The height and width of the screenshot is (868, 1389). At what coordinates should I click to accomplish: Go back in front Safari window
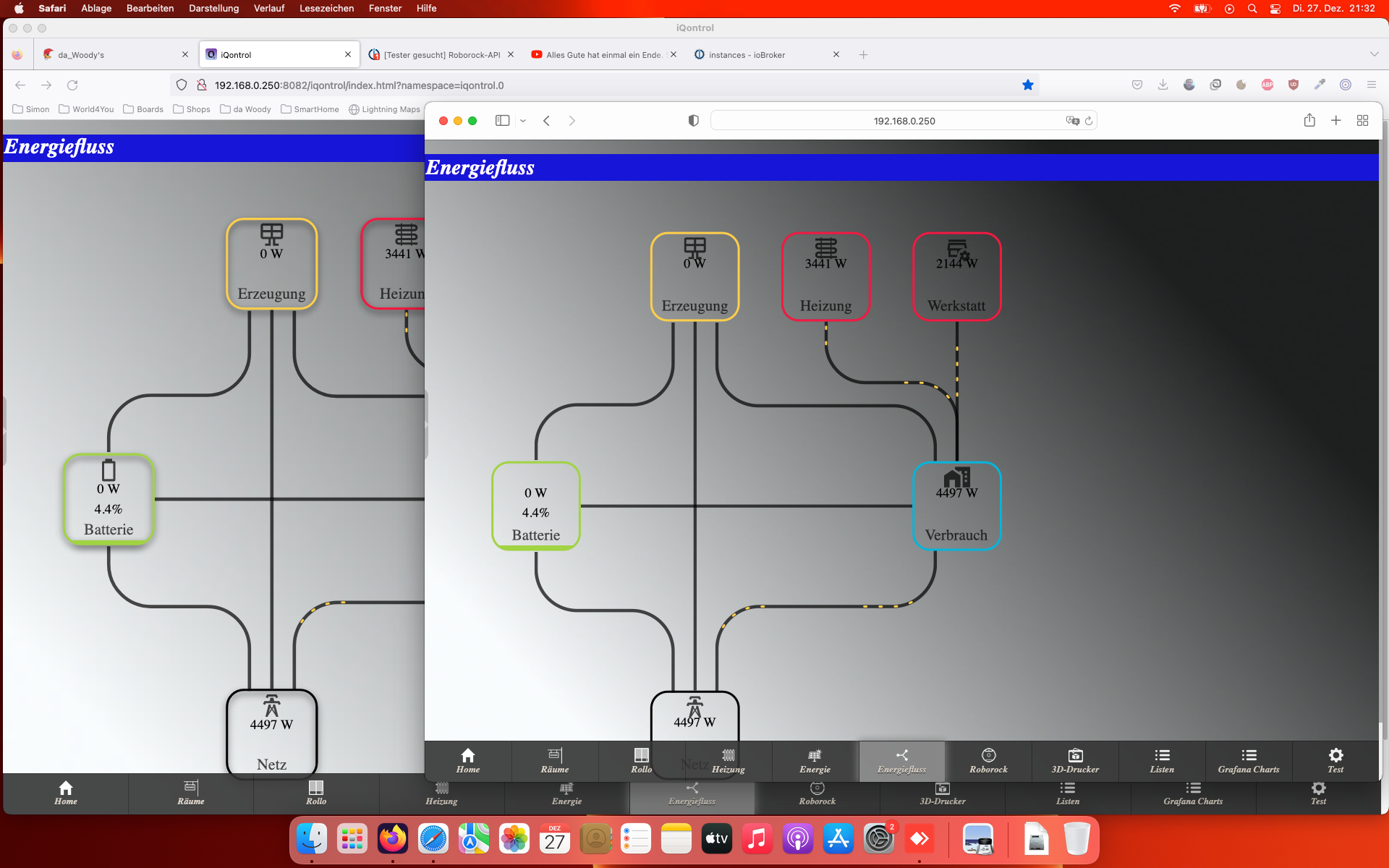[x=547, y=121]
